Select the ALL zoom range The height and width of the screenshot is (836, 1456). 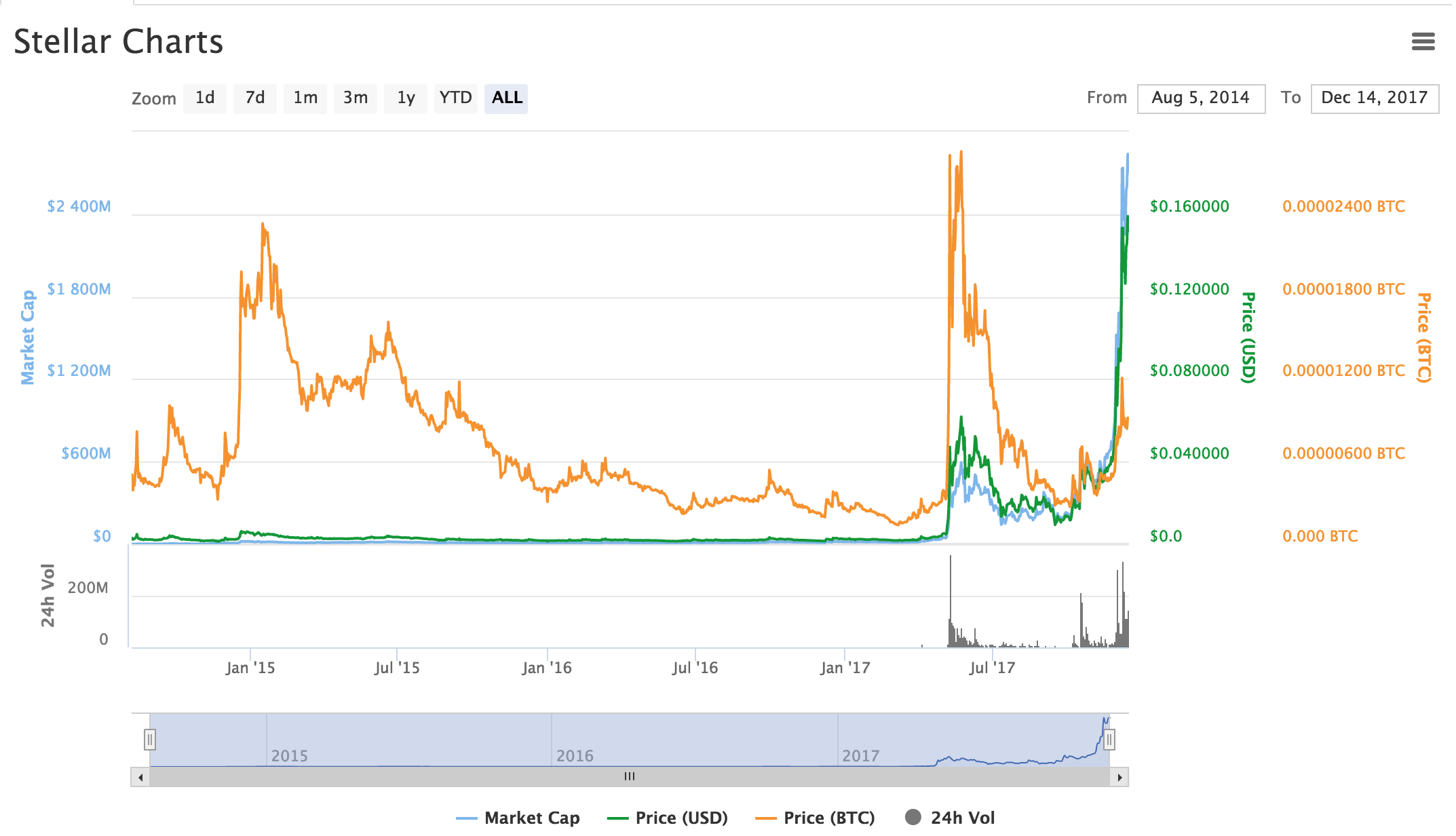tap(507, 98)
